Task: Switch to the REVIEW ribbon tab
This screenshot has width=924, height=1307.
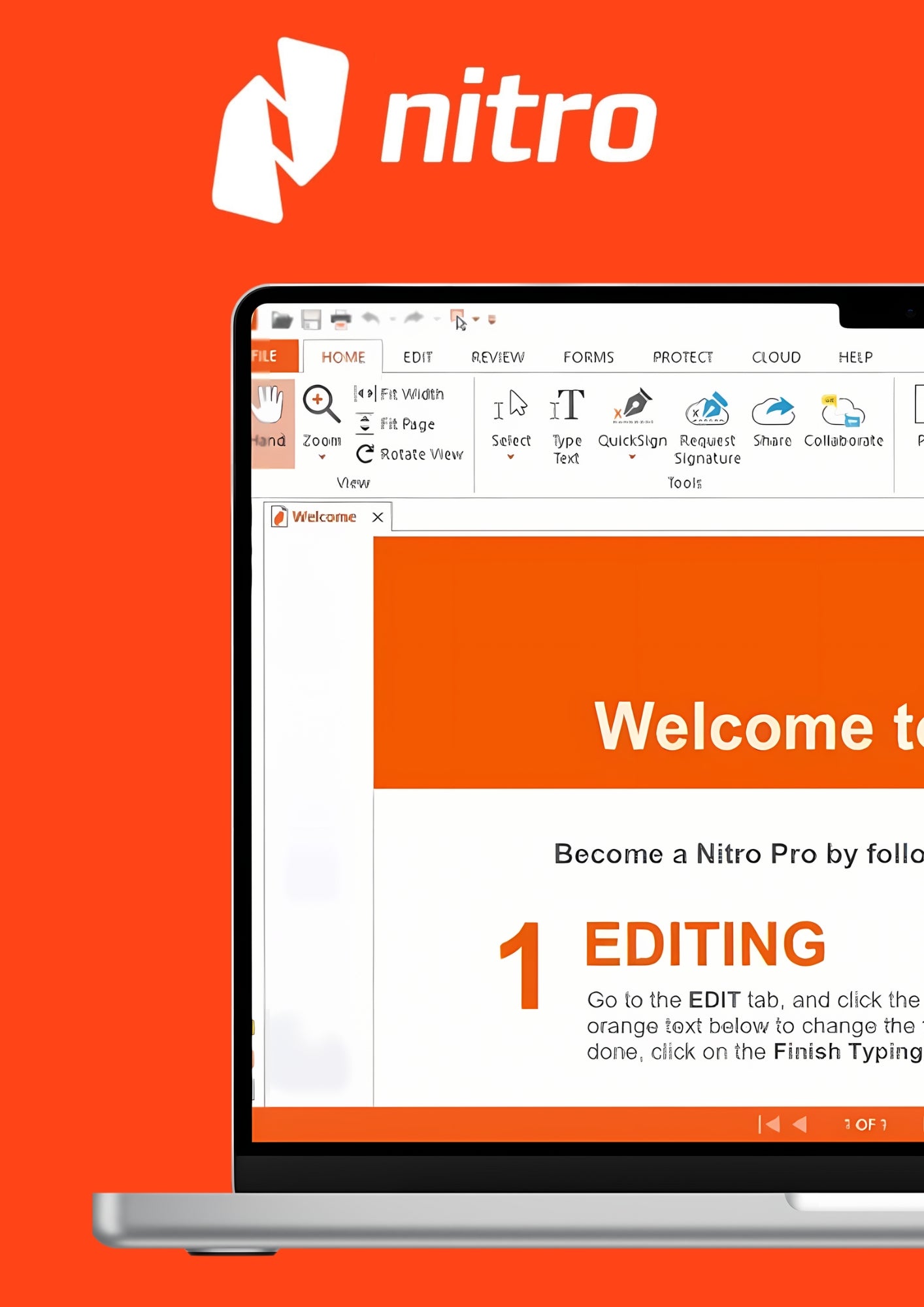Action: (498, 357)
